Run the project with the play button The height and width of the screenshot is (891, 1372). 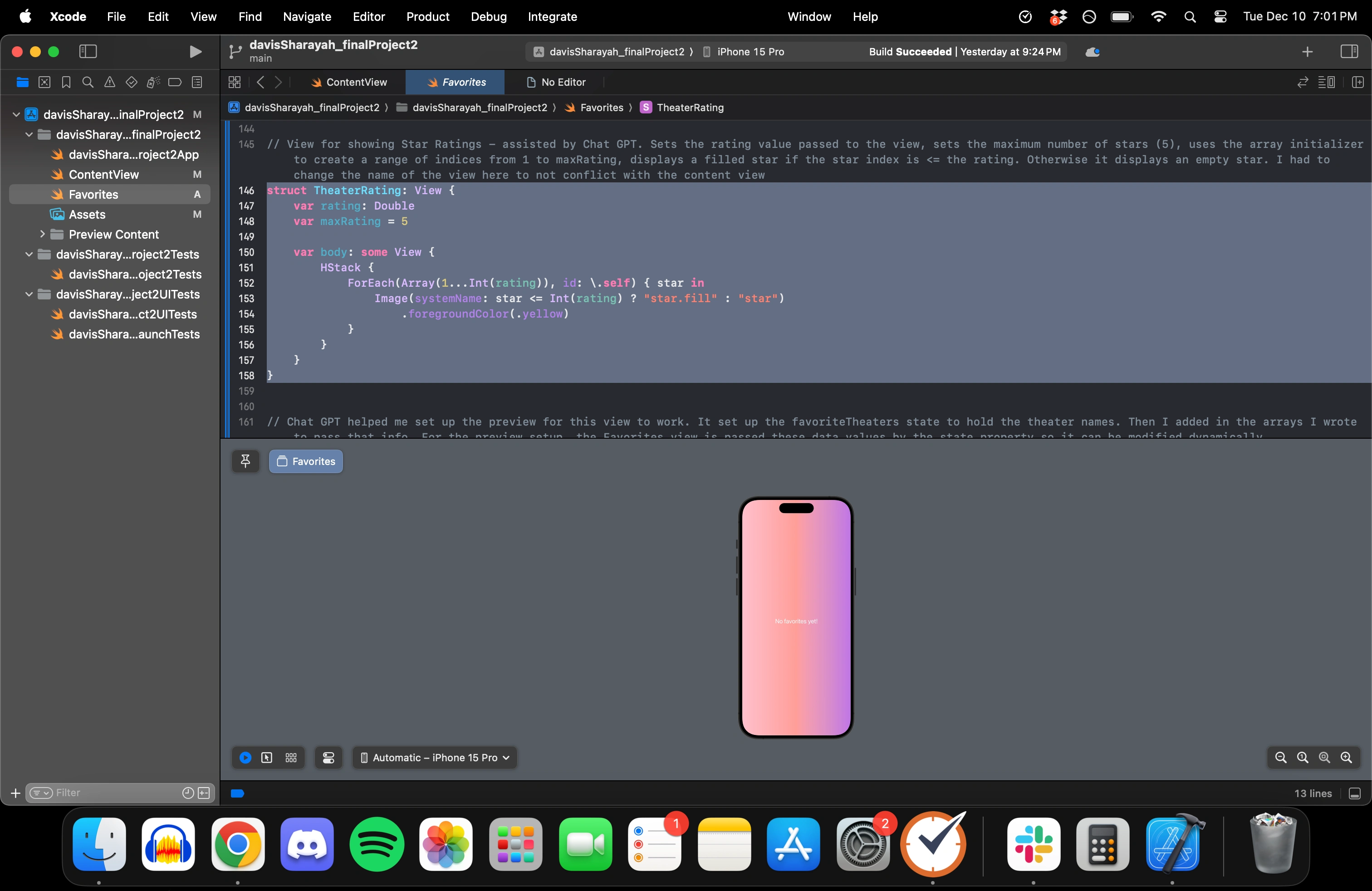point(196,52)
